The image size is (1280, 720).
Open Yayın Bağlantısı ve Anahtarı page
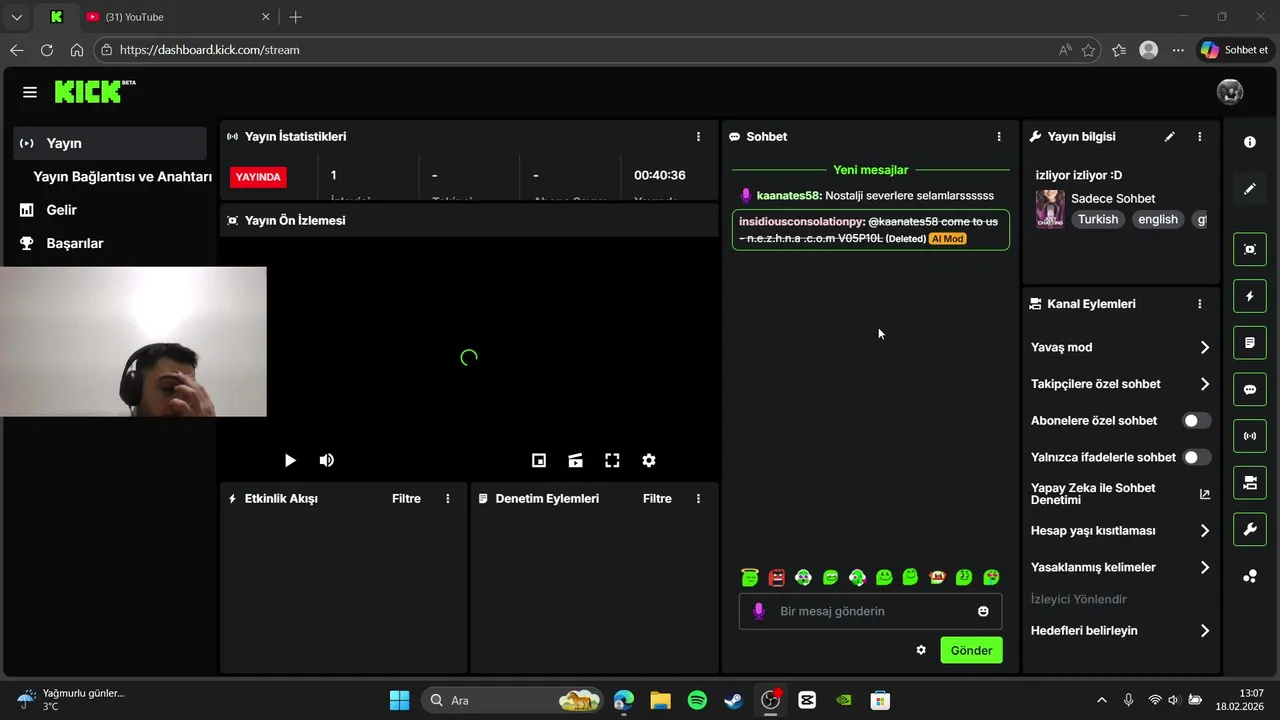(x=122, y=177)
